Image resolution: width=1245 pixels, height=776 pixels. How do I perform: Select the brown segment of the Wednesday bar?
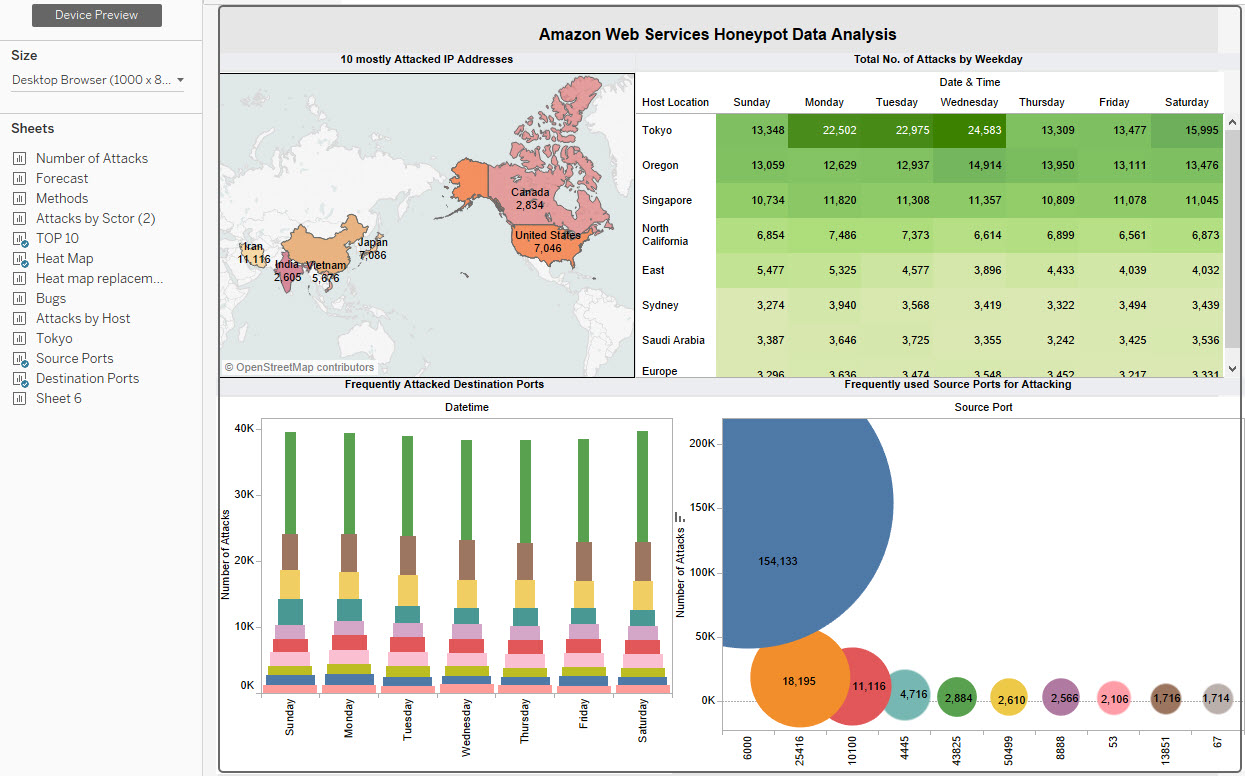coord(467,560)
